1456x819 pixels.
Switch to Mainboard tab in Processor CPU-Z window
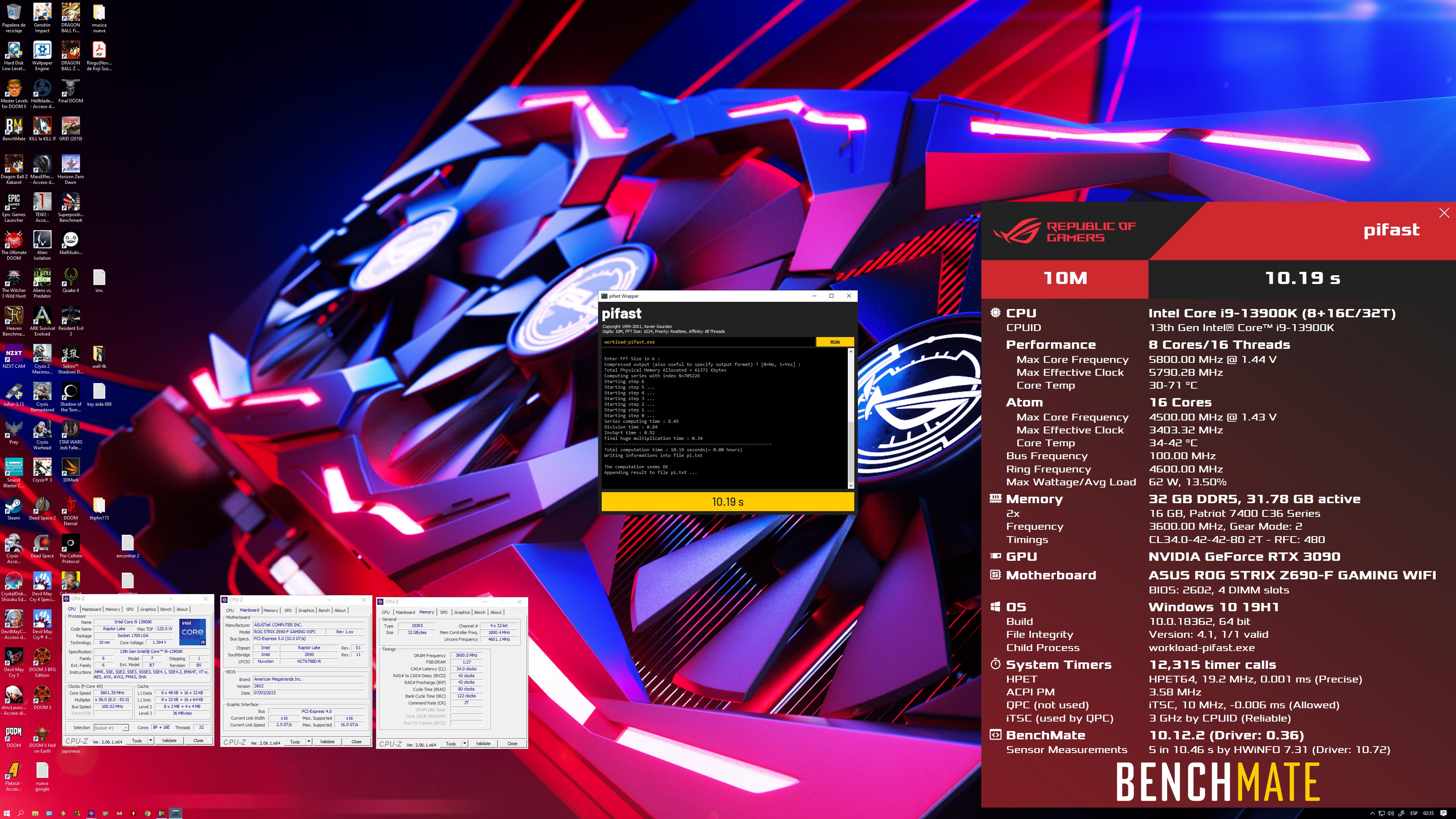pos(91,609)
